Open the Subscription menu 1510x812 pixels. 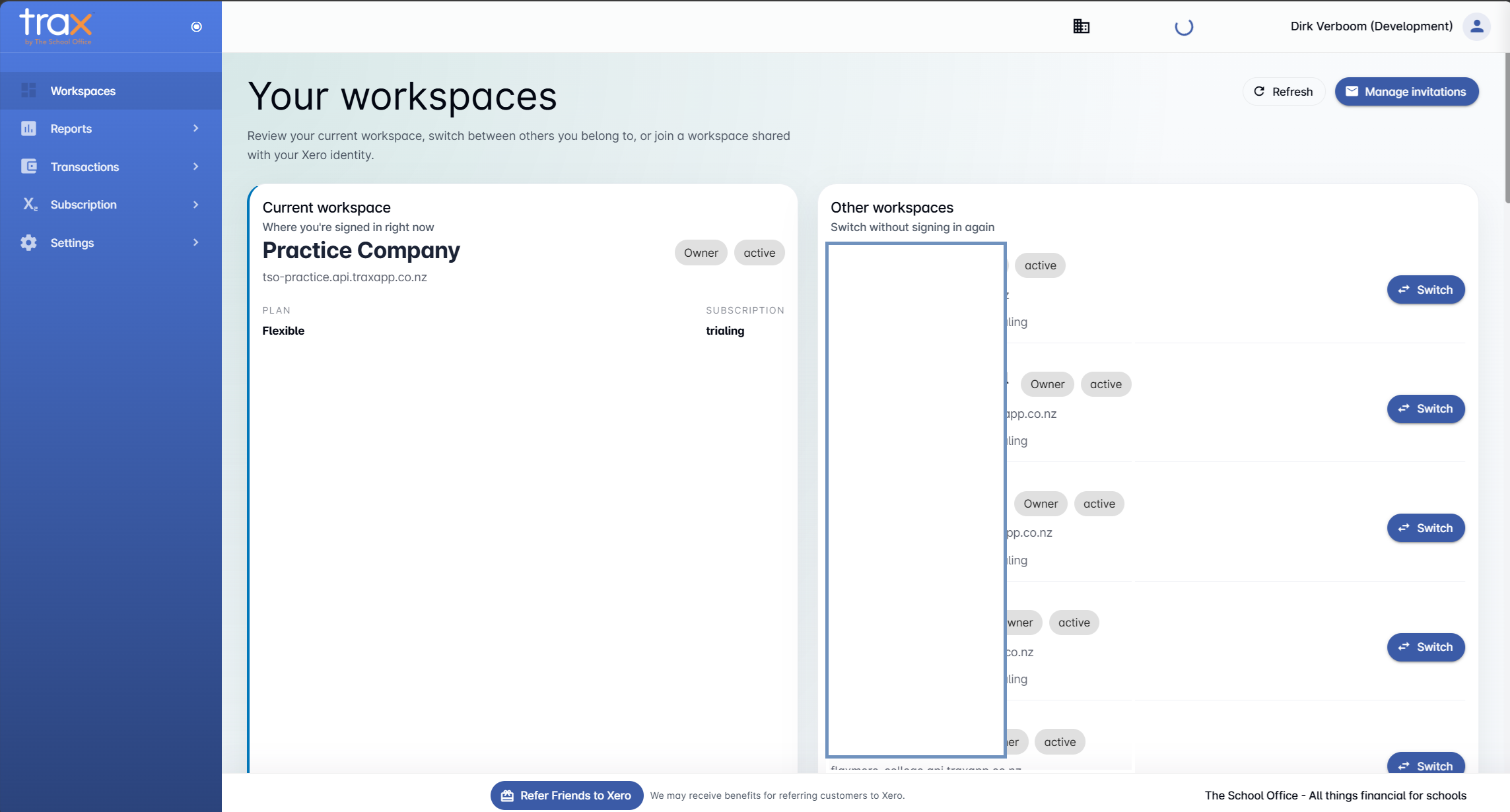[111, 205]
